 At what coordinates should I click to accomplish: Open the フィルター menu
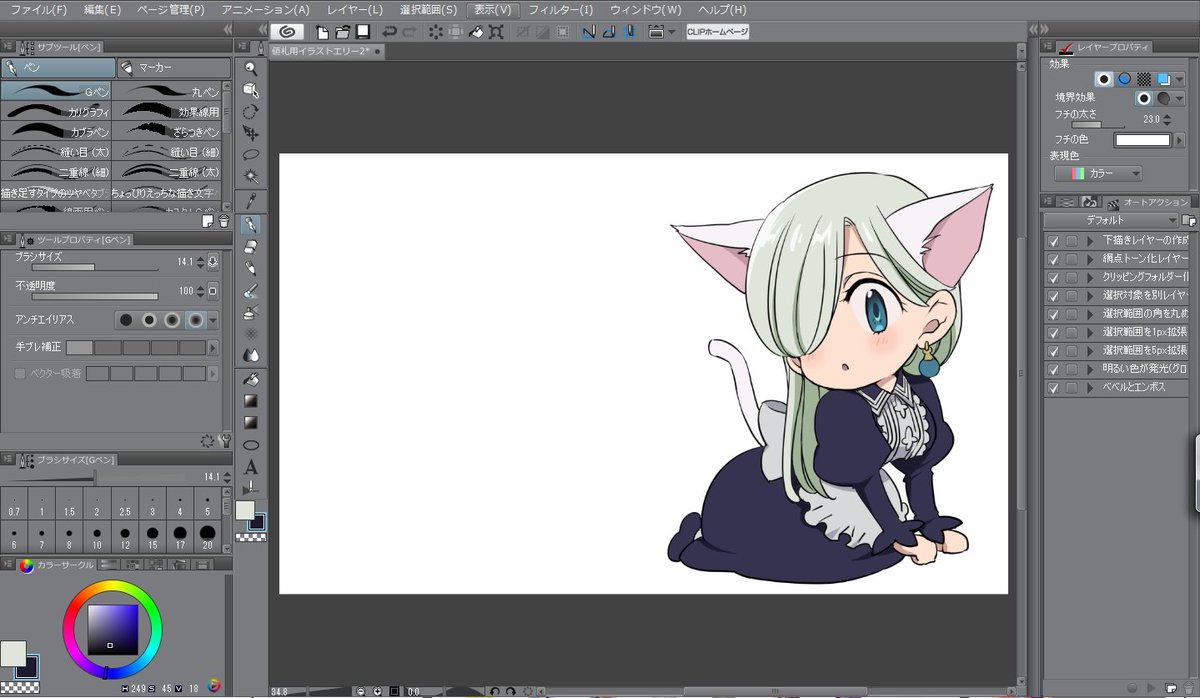click(560, 10)
